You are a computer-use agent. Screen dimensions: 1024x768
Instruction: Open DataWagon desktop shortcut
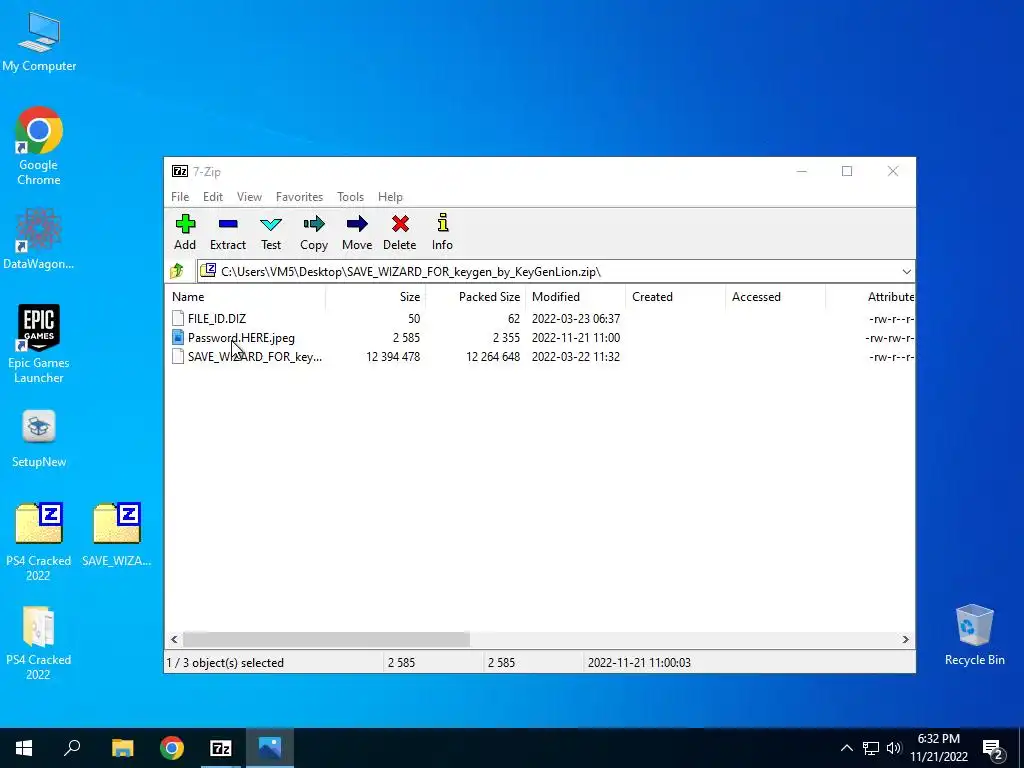(x=39, y=238)
